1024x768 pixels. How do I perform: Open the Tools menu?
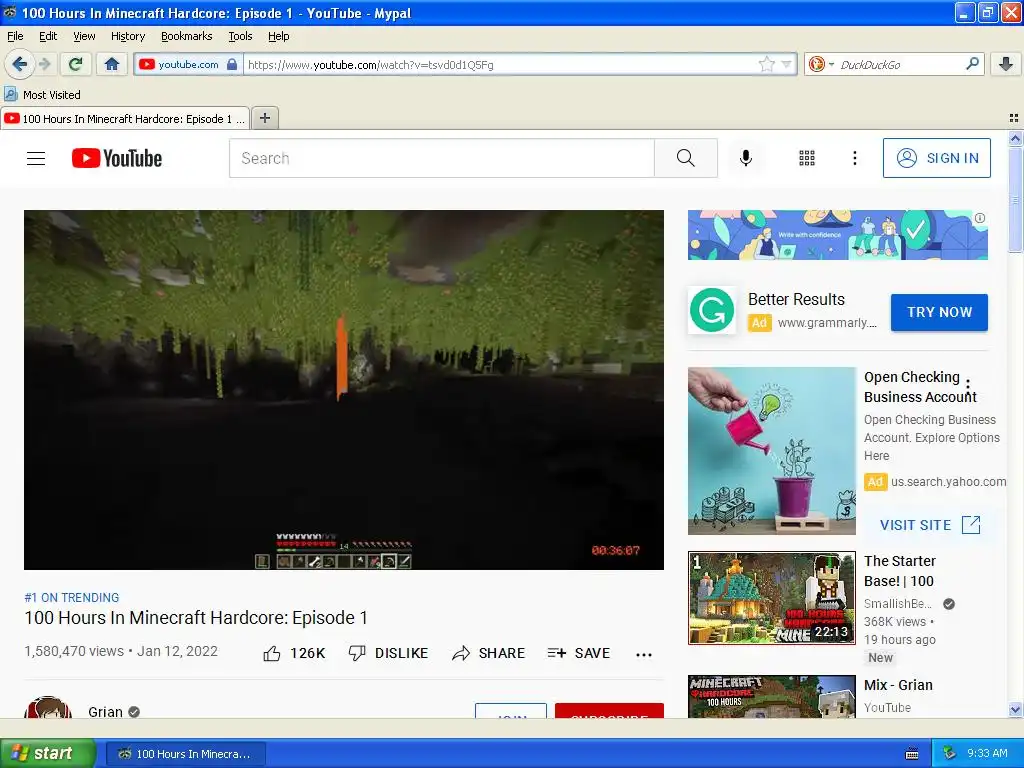[x=240, y=36]
